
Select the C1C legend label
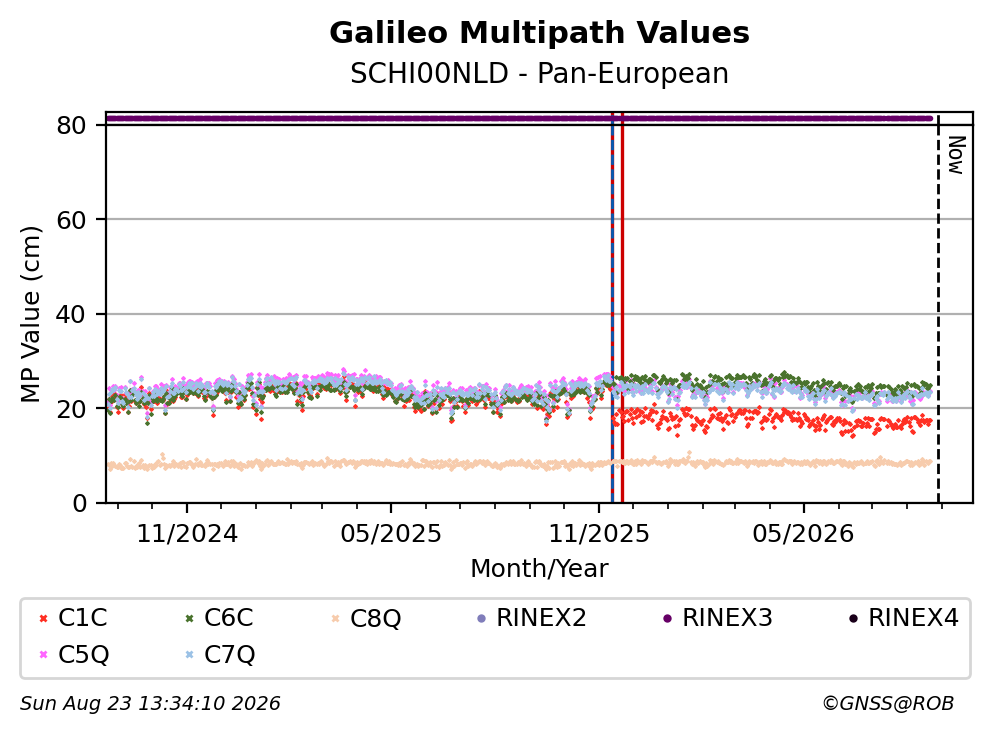click(82, 617)
